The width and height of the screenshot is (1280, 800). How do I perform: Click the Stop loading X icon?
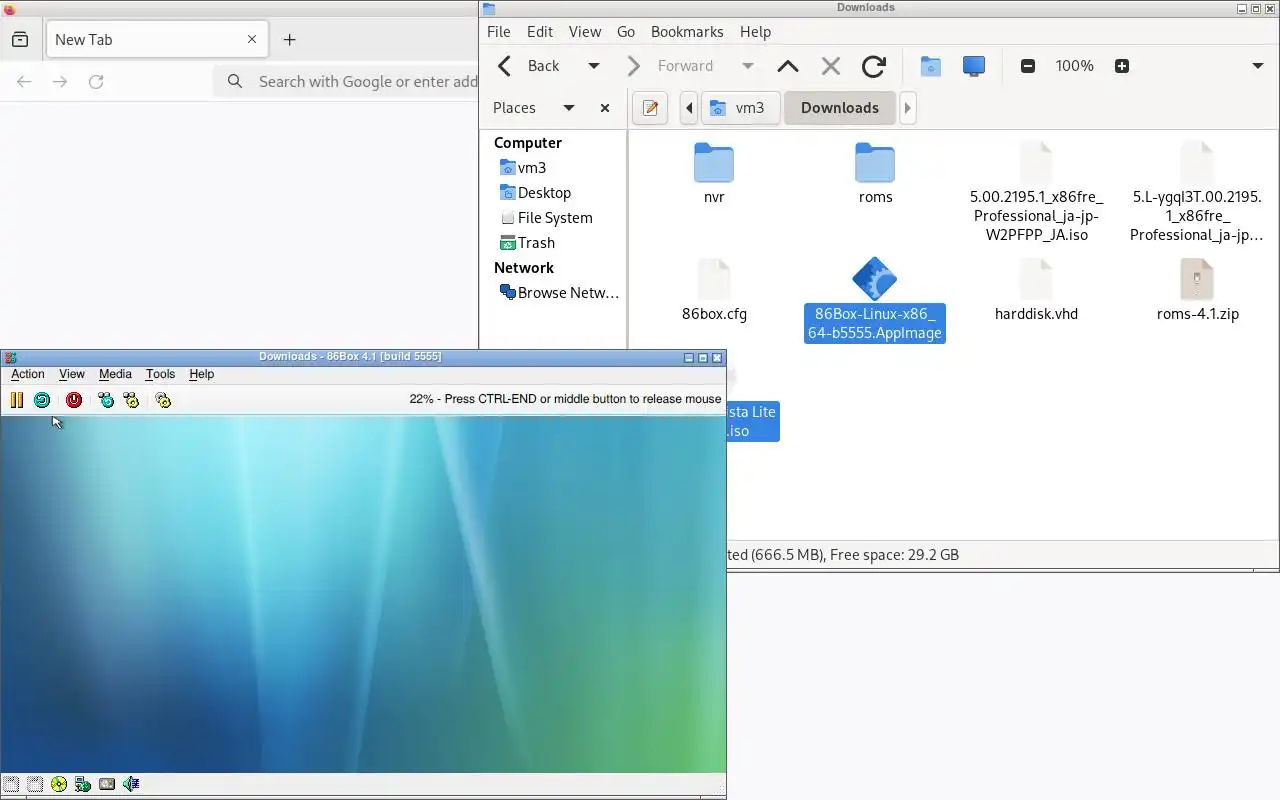coord(831,66)
